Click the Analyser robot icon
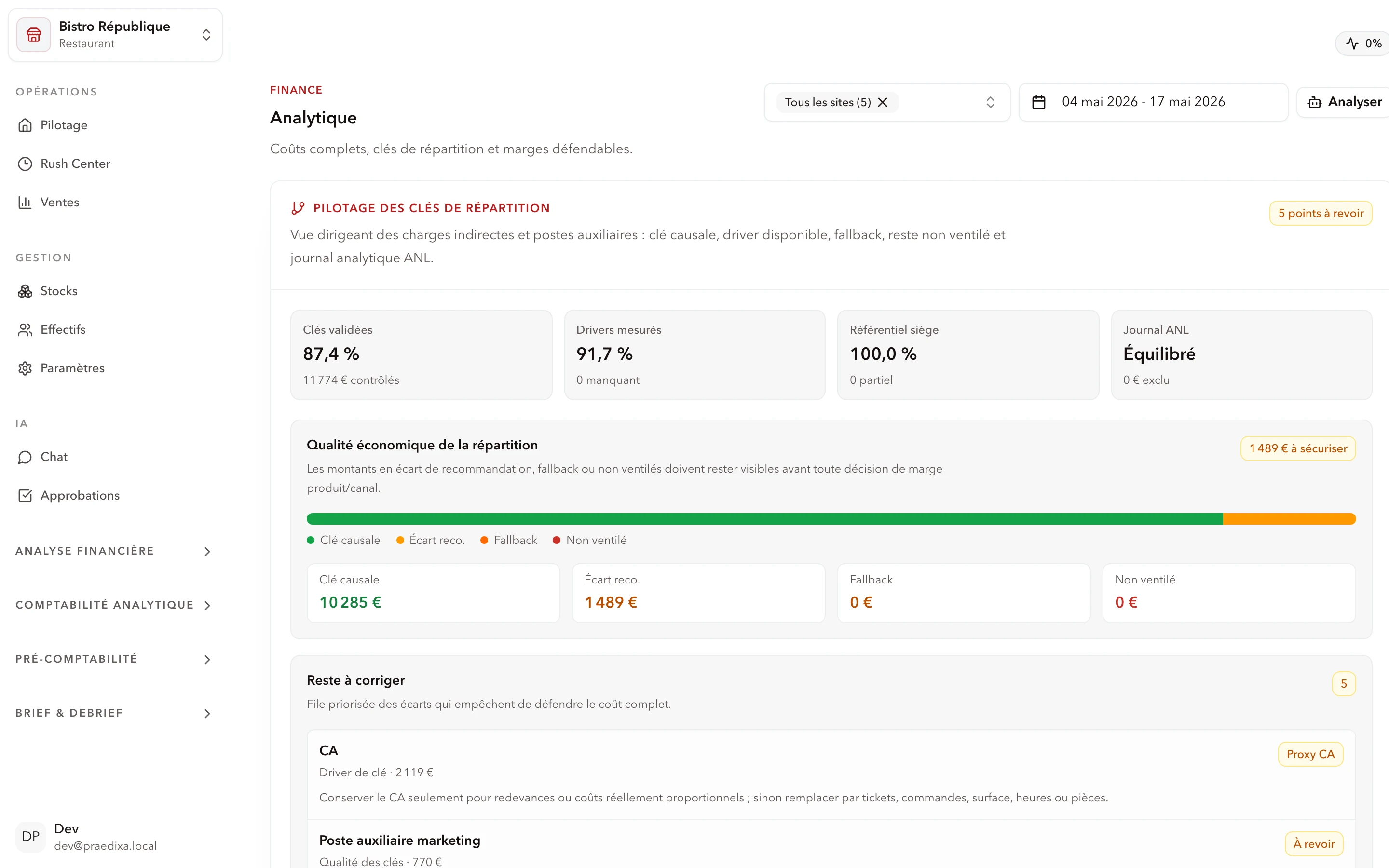The width and height of the screenshot is (1389, 868). coord(1314,102)
